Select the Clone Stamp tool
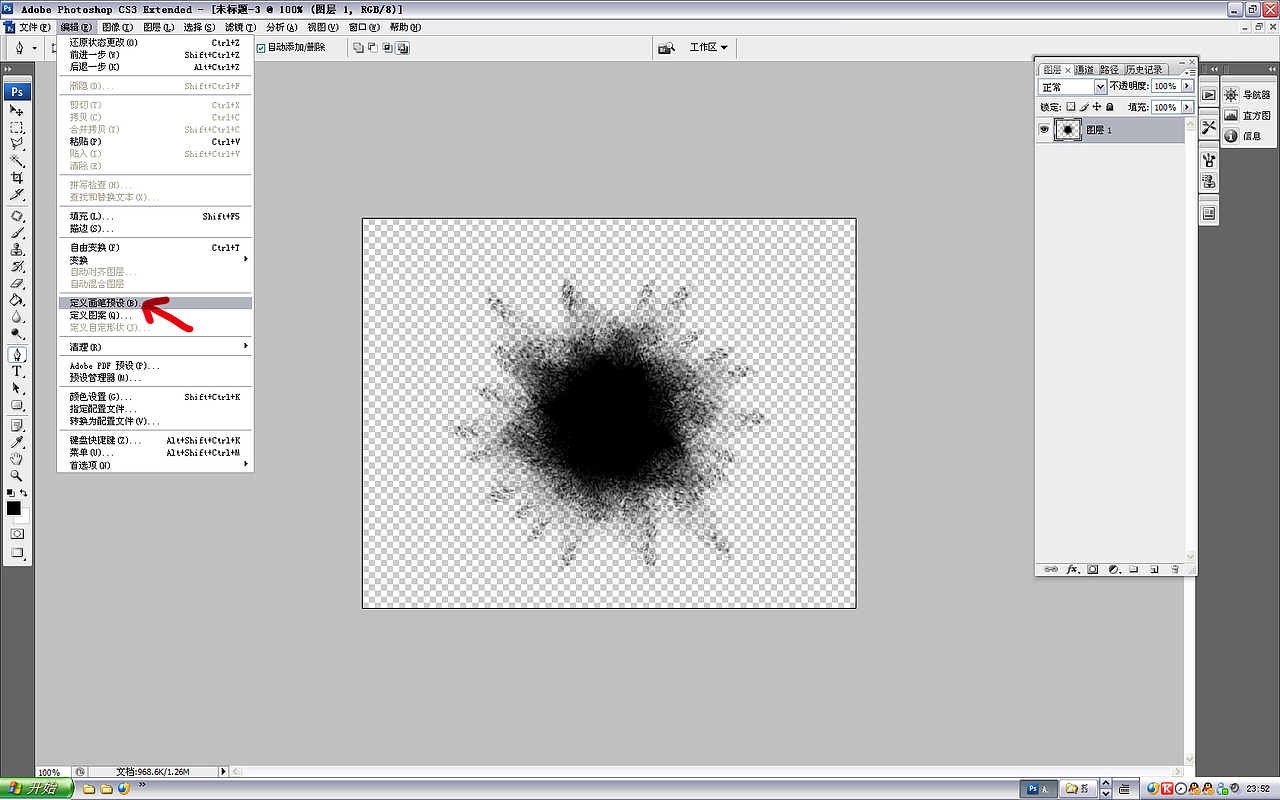 [17, 250]
